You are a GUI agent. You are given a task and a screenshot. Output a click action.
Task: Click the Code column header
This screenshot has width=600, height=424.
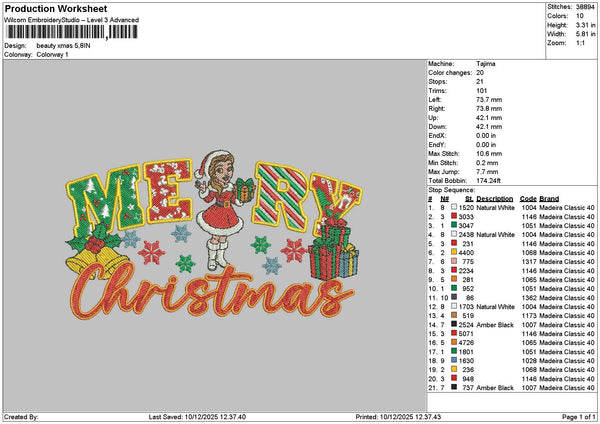click(528, 199)
